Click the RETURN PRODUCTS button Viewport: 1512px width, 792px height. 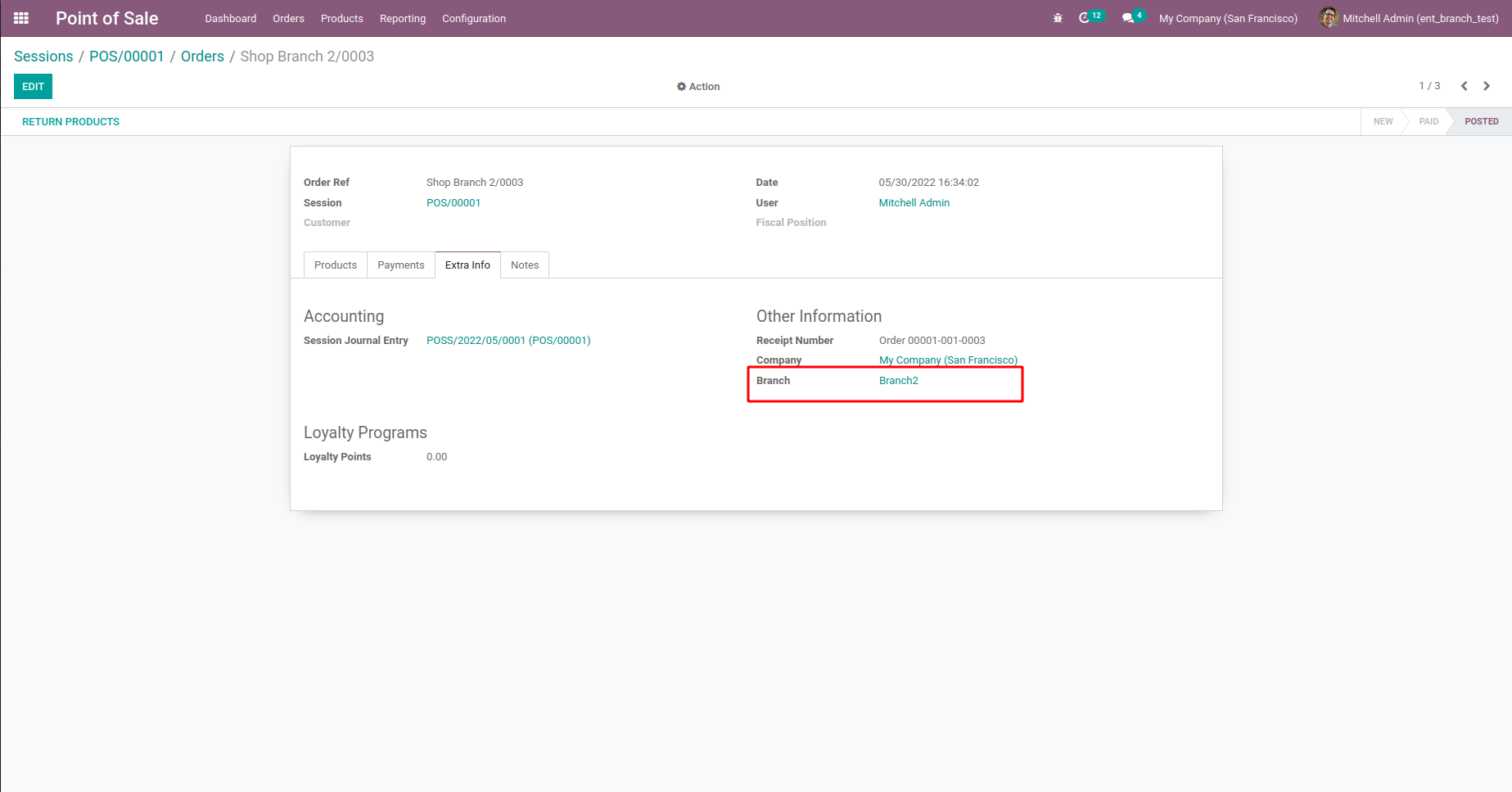pyautogui.click(x=70, y=122)
